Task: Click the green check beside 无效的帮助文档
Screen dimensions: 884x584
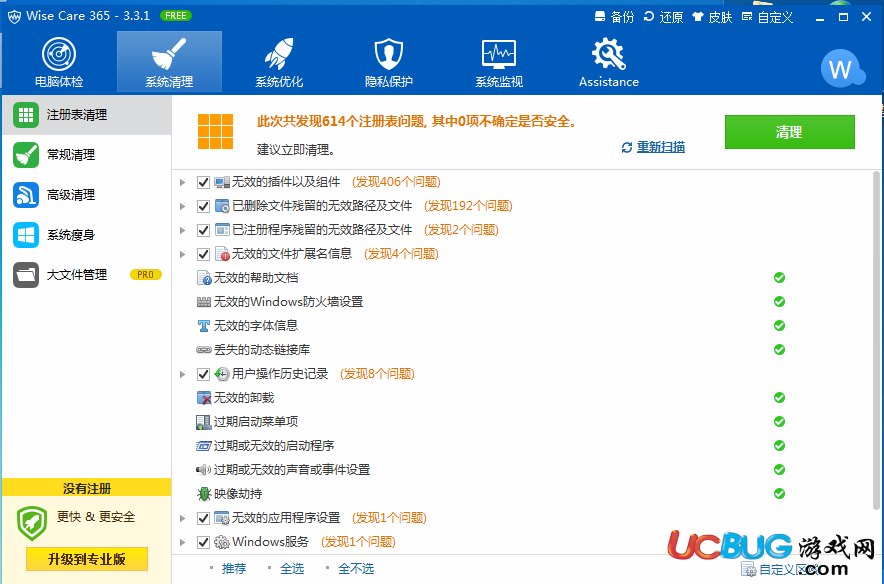Action: click(x=779, y=277)
